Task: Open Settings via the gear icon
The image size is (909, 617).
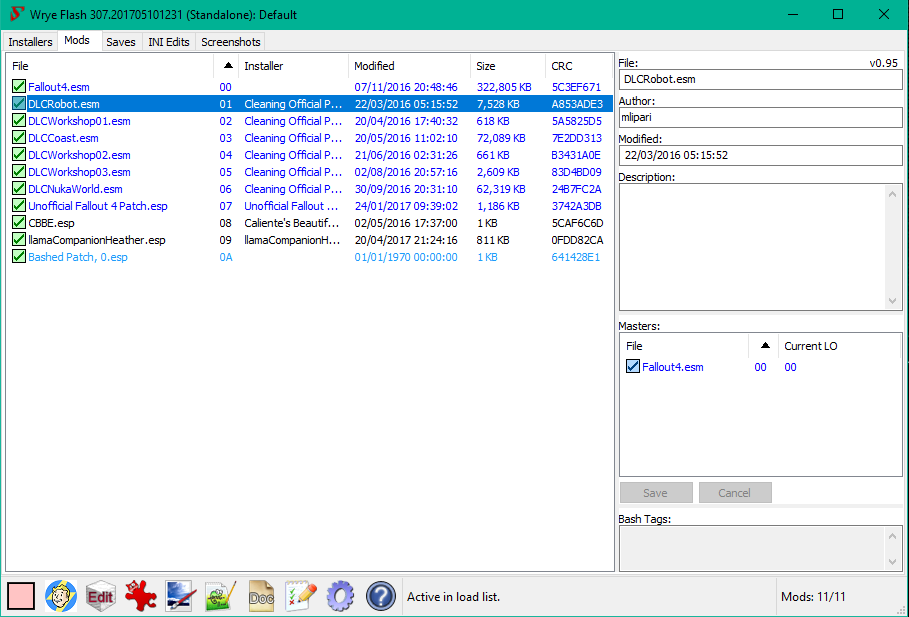Action: pyautogui.click(x=340, y=596)
